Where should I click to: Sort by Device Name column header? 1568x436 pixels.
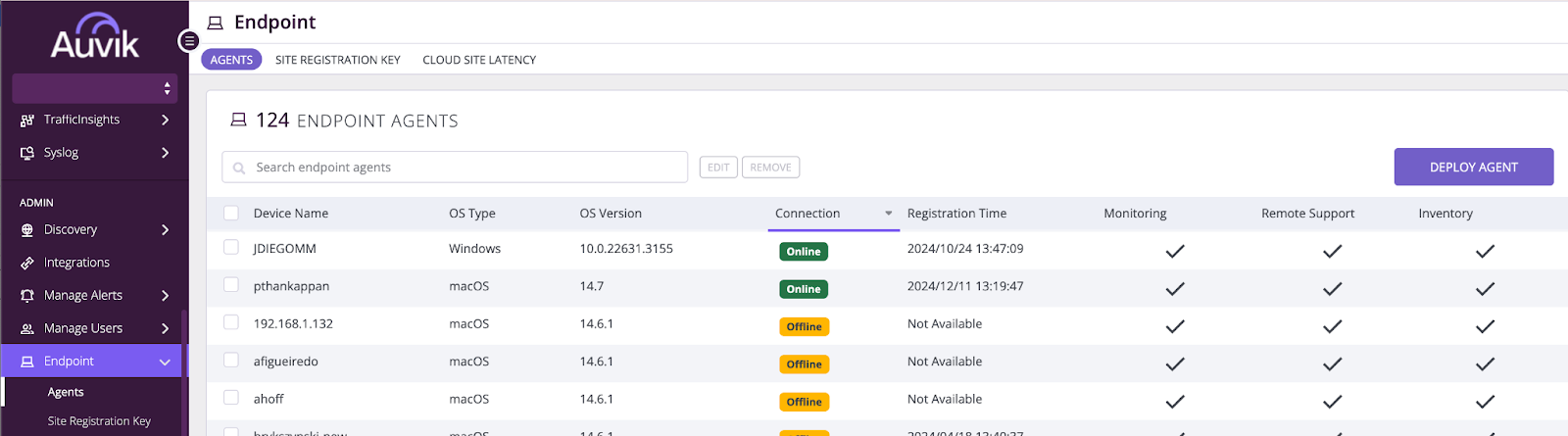[x=291, y=214]
